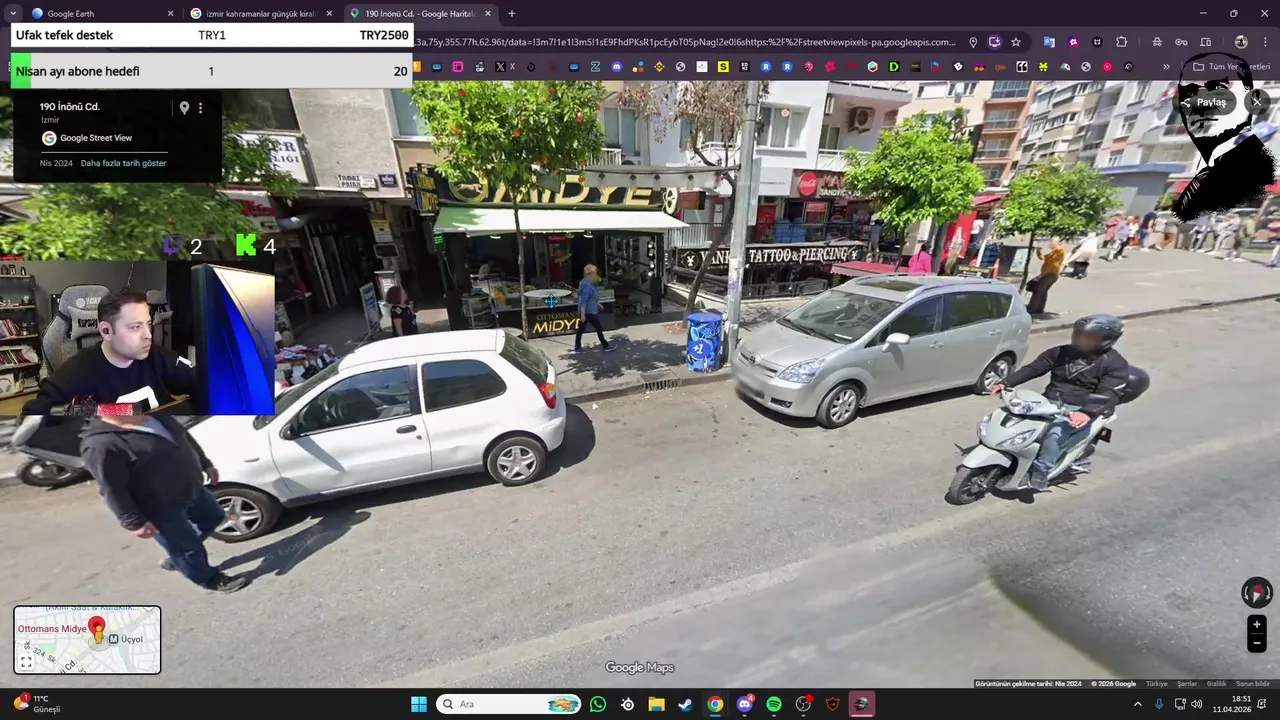Click the Daha fazla tarih göster link
This screenshot has width=1280, height=720.
coord(123,163)
